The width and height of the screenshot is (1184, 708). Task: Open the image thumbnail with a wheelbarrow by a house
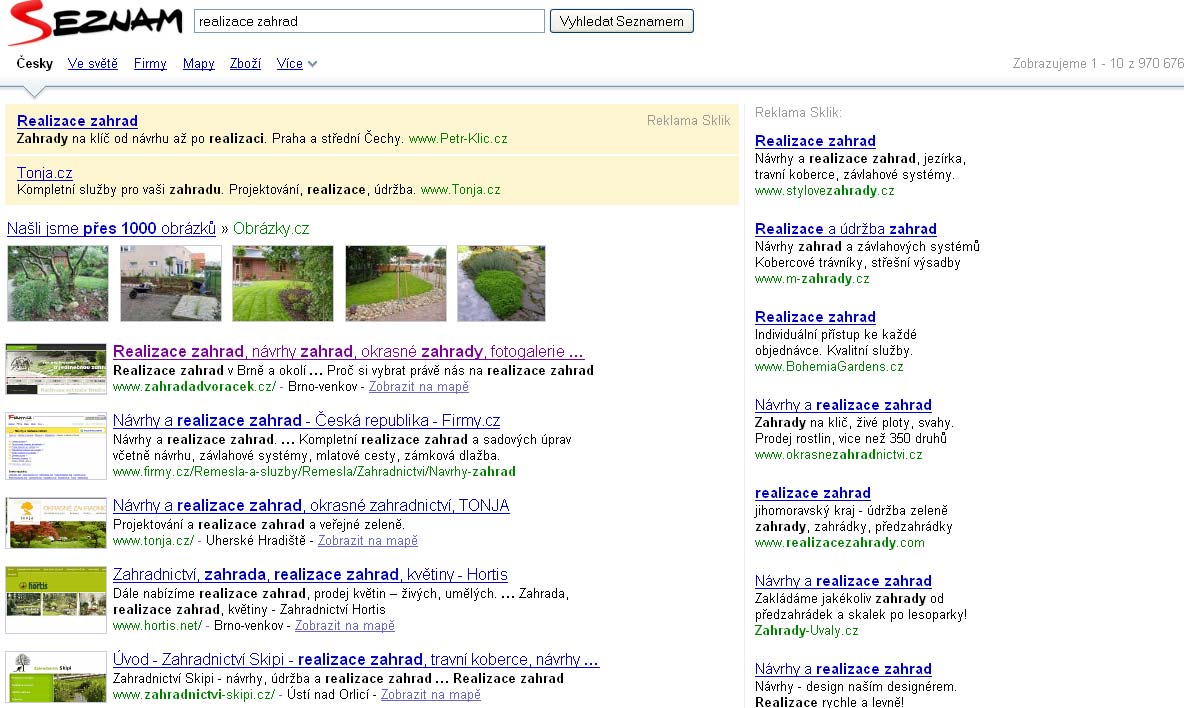(171, 283)
